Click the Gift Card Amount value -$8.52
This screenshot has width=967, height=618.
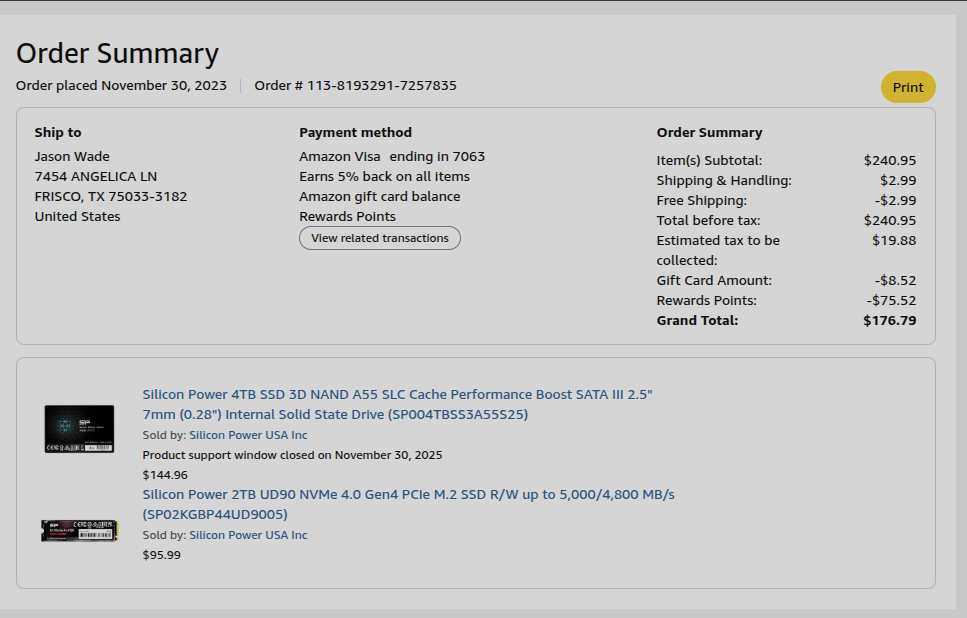click(895, 281)
